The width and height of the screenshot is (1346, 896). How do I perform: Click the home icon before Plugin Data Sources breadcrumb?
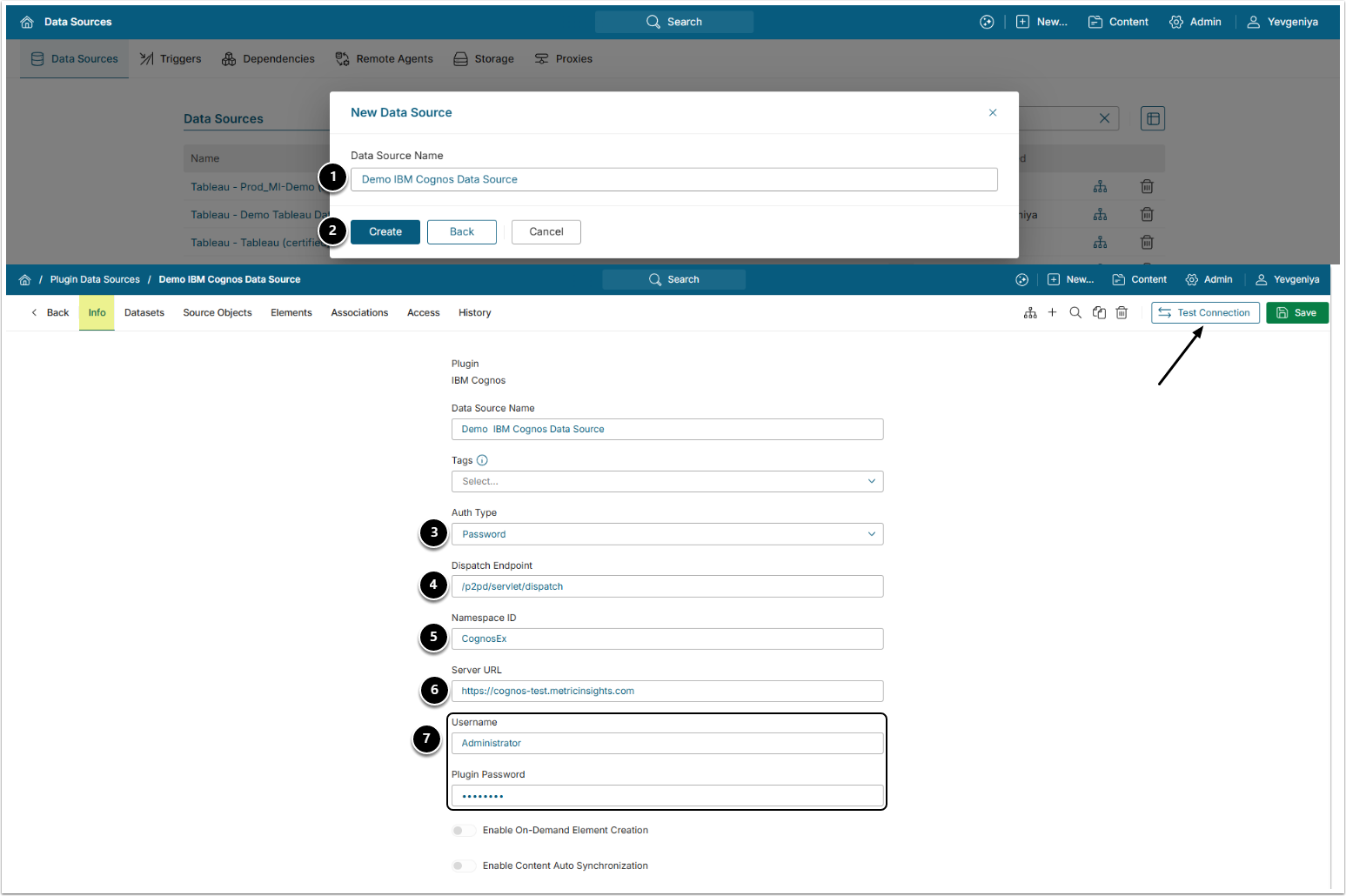(24, 280)
